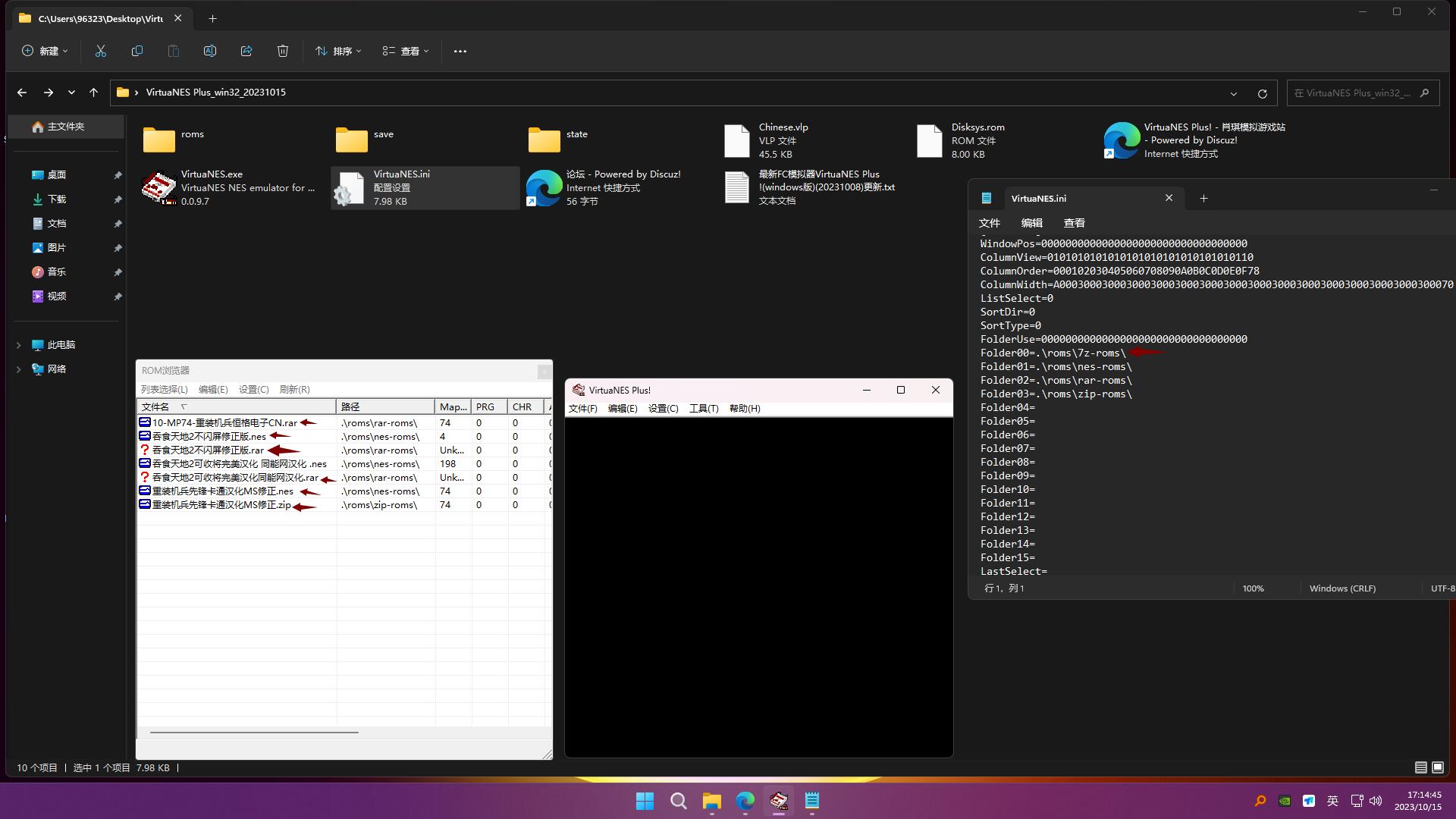Sort ROM list by 路径 column header
The height and width of the screenshot is (819, 1456).
click(385, 407)
